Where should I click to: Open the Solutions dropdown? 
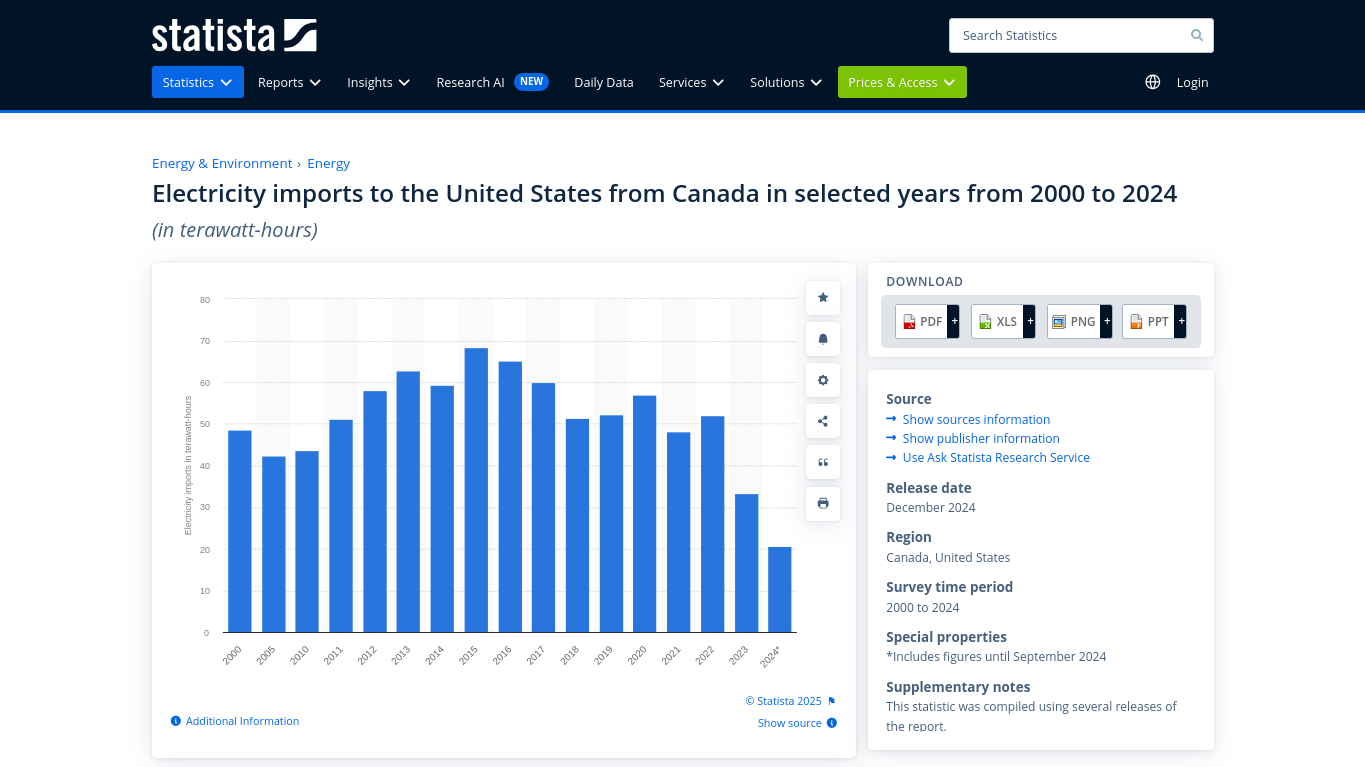[x=786, y=82]
